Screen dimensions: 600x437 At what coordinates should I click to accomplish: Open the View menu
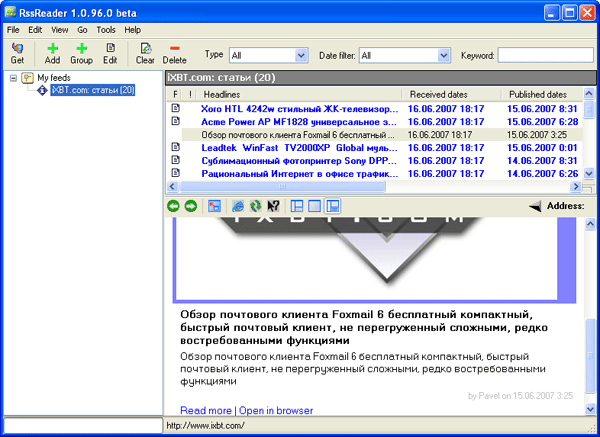[60, 30]
